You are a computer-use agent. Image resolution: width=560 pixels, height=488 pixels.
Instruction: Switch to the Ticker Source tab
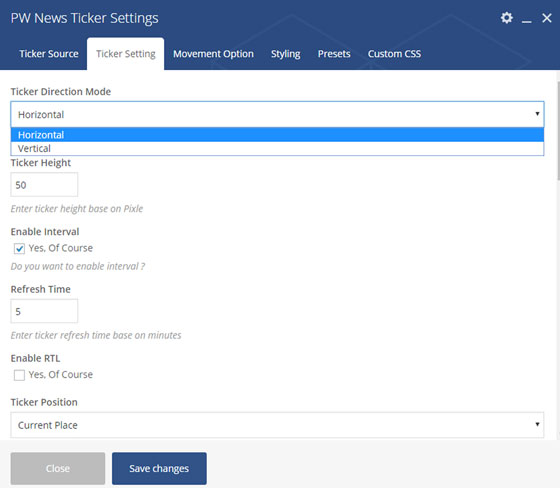[49, 54]
